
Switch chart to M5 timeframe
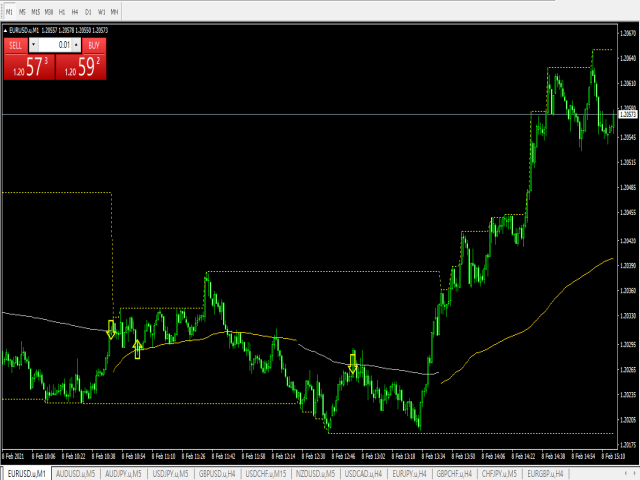pos(22,12)
